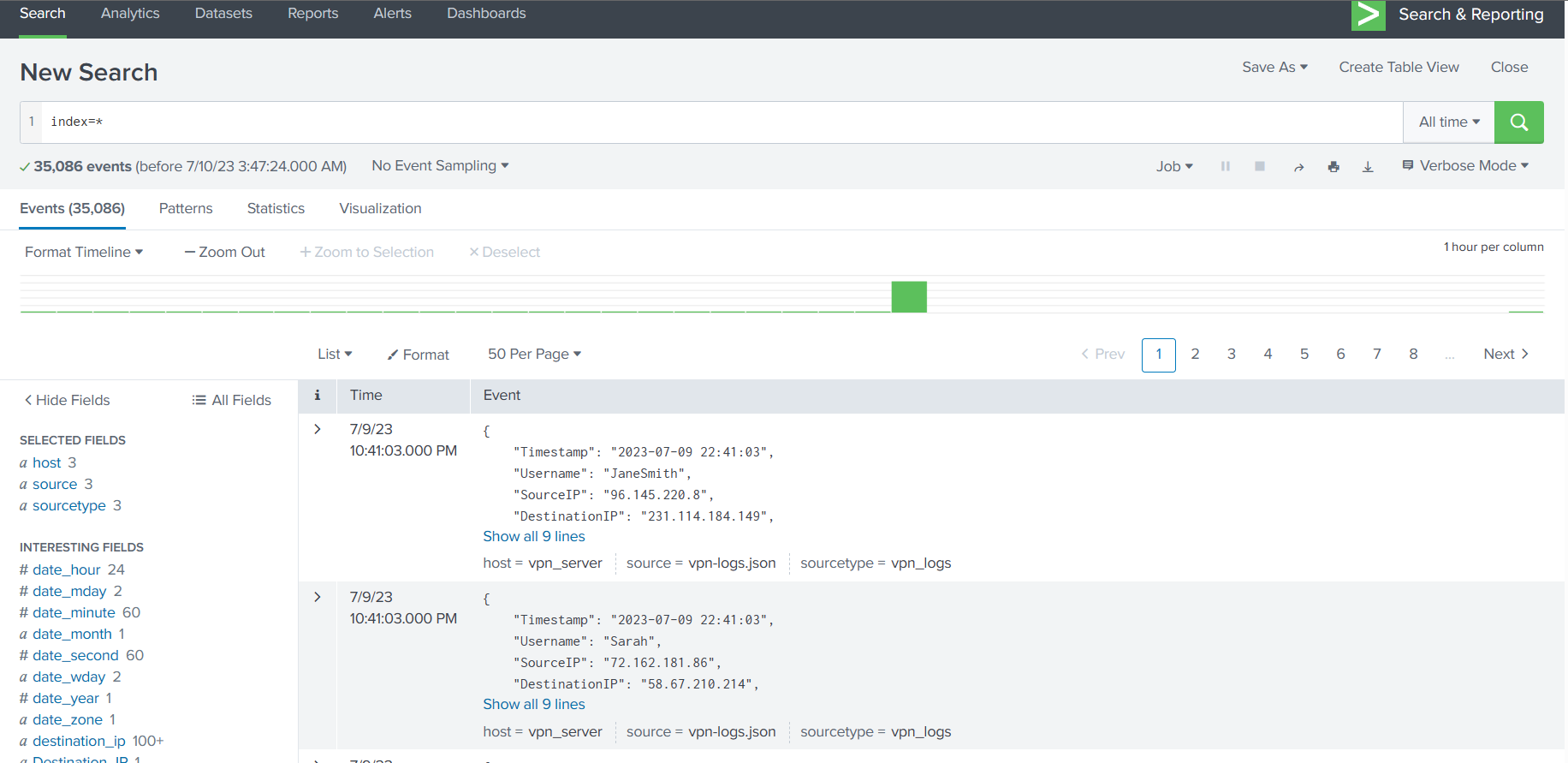
Task: Open the Dashboards menu item
Action: point(486,14)
